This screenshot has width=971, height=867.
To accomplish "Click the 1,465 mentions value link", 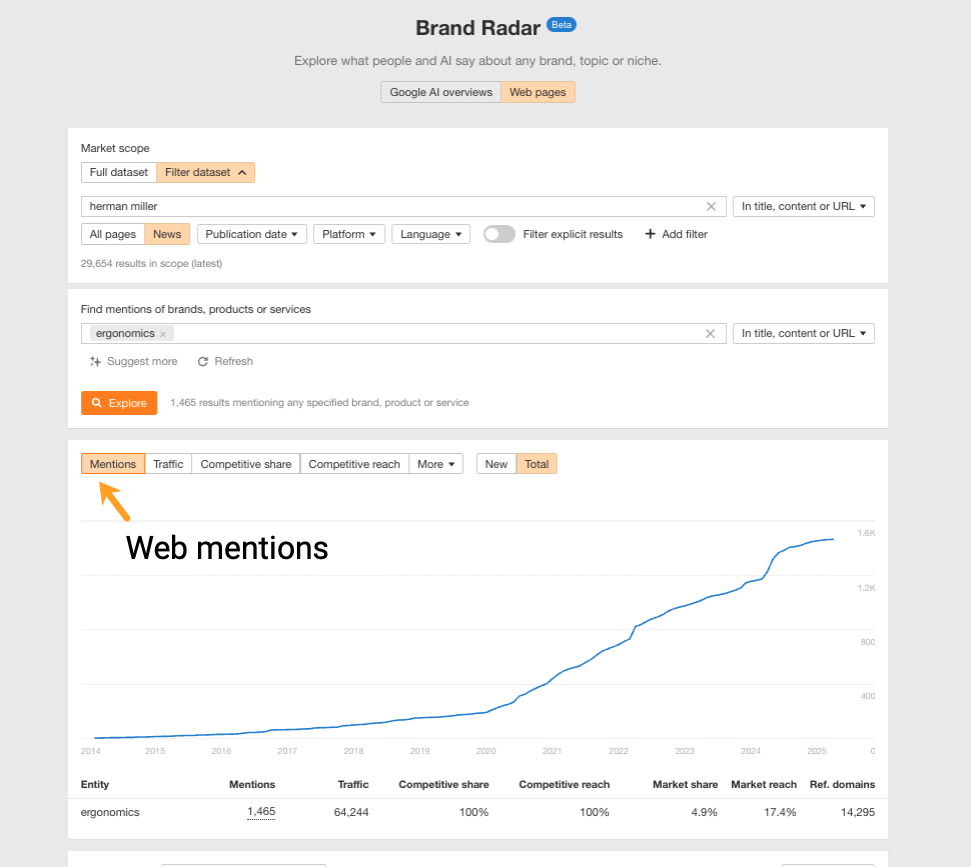I will point(261,811).
